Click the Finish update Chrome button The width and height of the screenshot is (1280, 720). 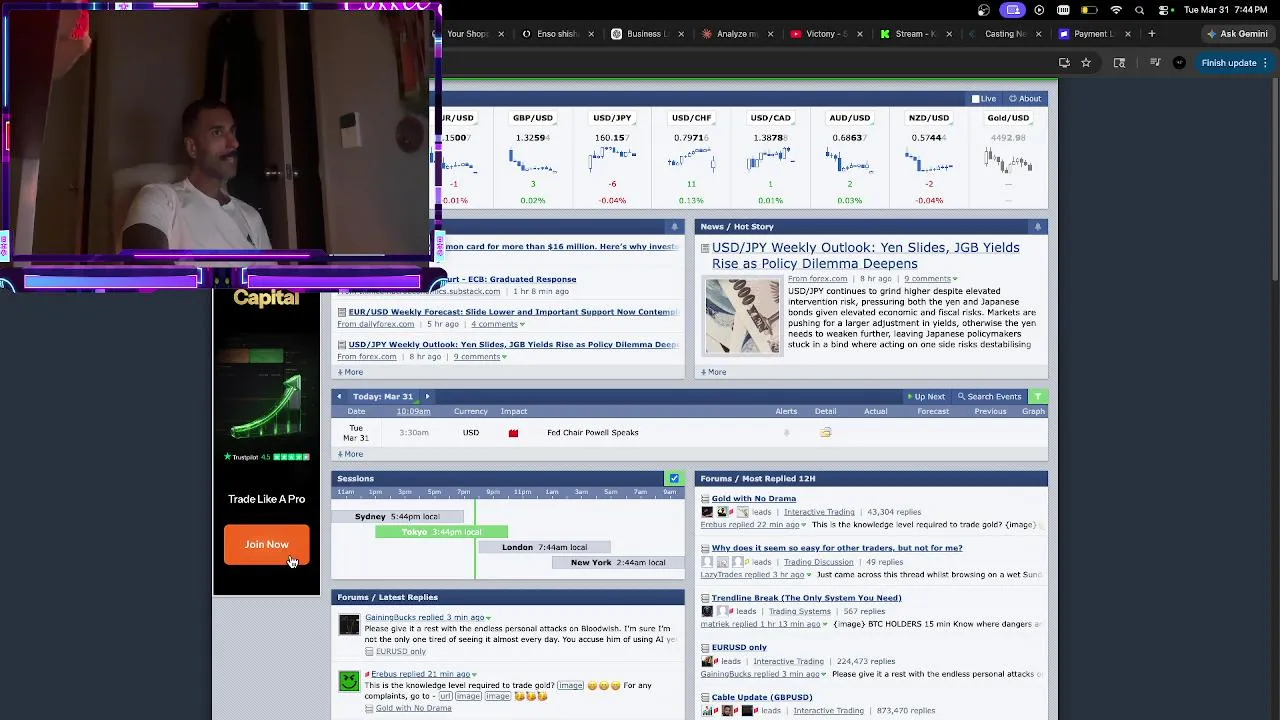pyautogui.click(x=1234, y=63)
